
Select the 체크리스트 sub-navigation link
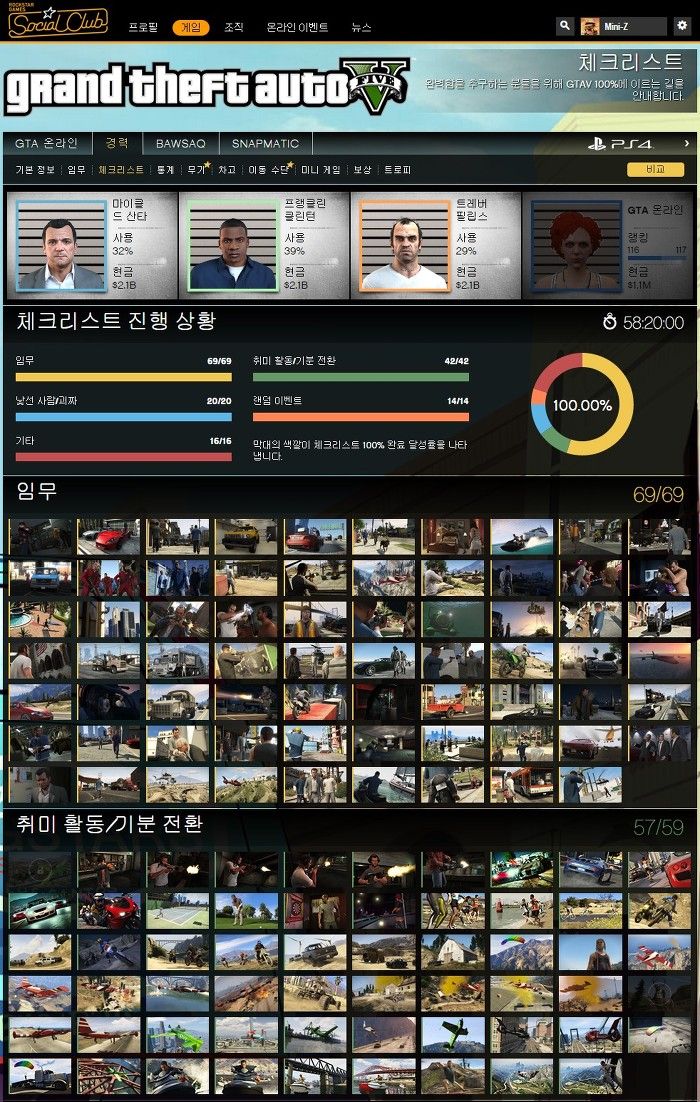pyautogui.click(x=121, y=170)
